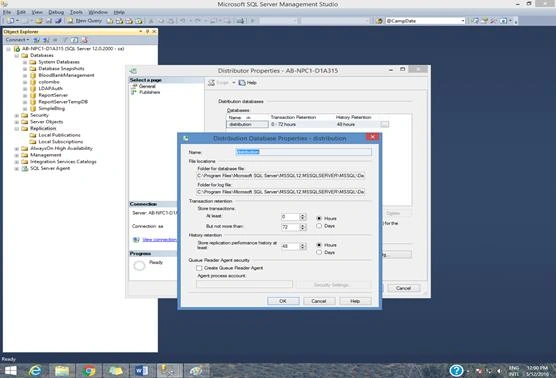Click the Folder for database file path box
The width and height of the screenshot is (556, 378).
coord(281,176)
